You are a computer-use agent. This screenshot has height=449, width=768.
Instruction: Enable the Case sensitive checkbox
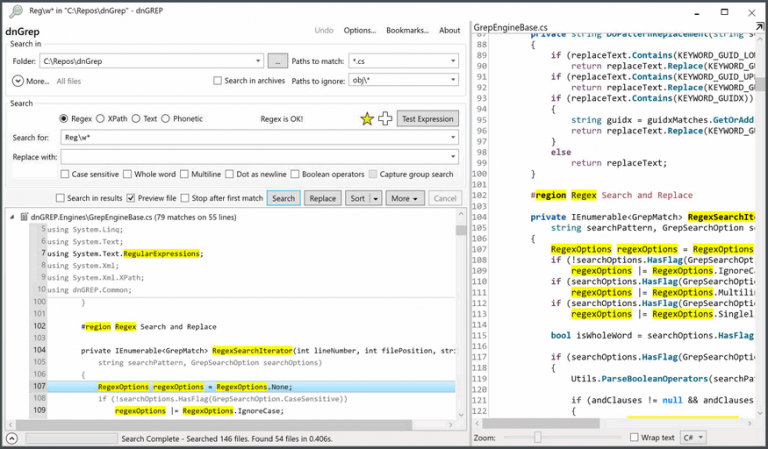(65, 174)
